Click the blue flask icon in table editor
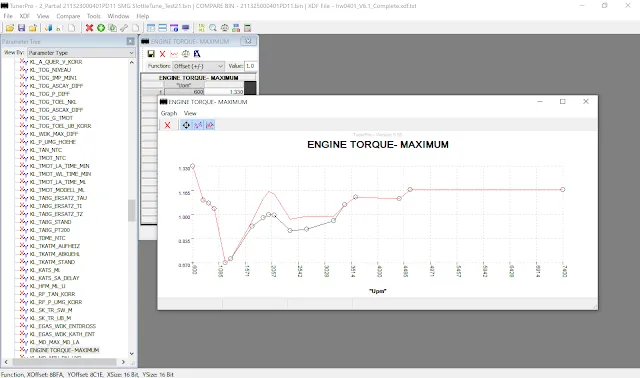This screenshot has height=378, width=640. [x=197, y=53]
